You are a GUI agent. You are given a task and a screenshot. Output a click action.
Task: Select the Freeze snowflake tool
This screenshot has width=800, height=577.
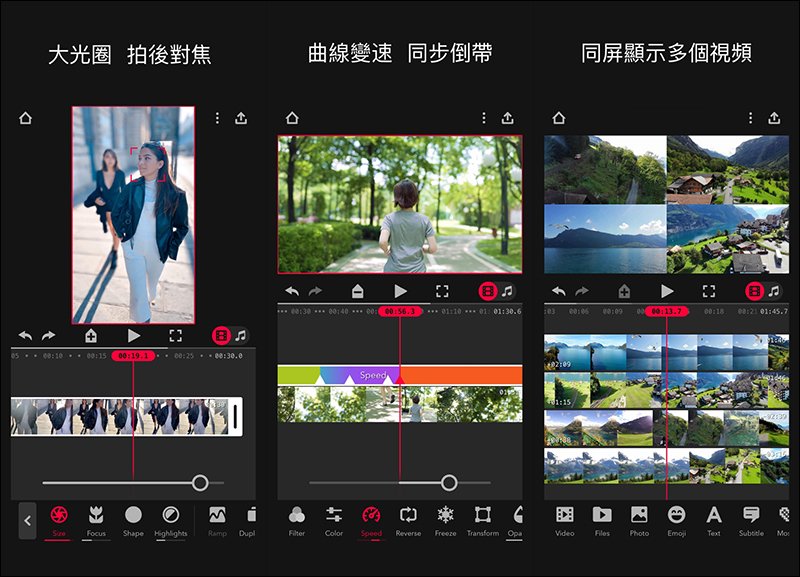(445, 517)
